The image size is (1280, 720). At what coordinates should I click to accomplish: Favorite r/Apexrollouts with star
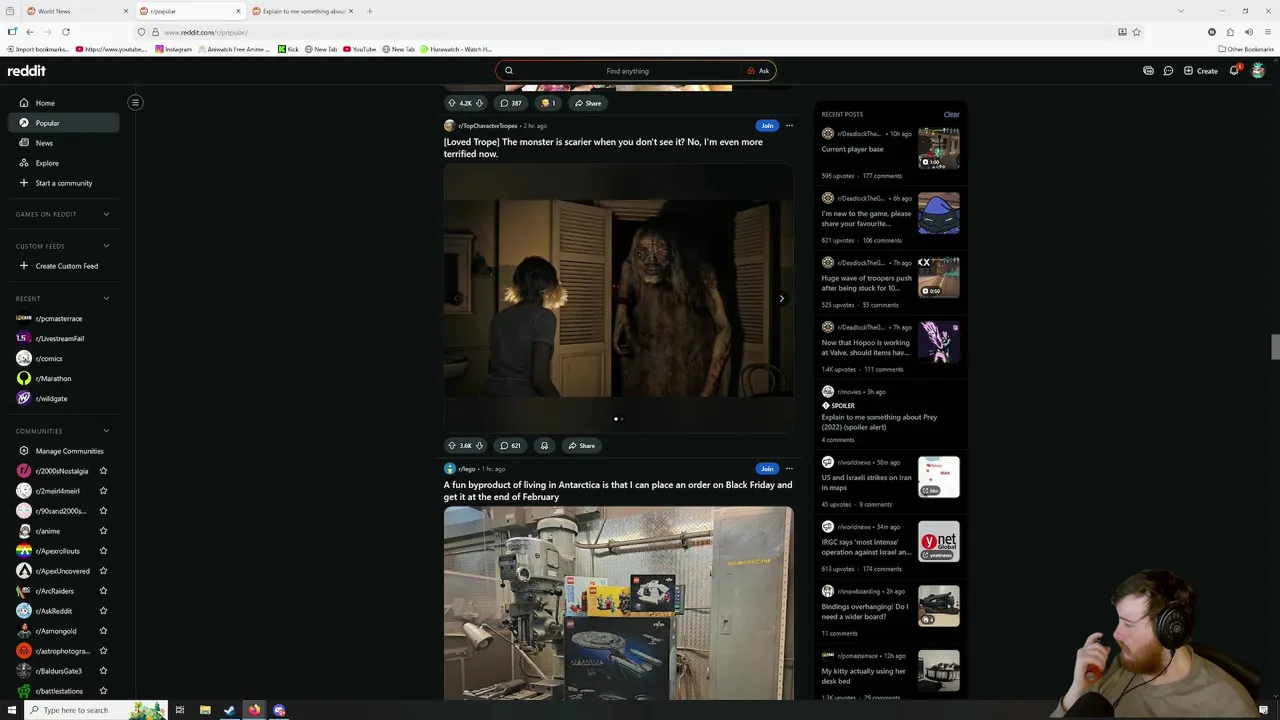(103, 551)
